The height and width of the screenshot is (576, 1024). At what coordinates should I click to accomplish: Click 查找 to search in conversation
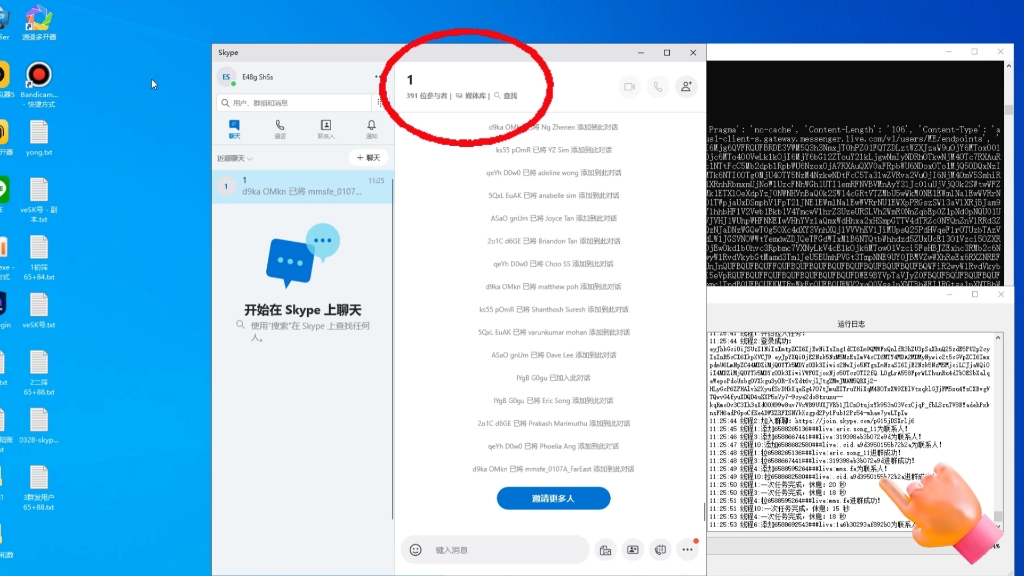point(505,96)
